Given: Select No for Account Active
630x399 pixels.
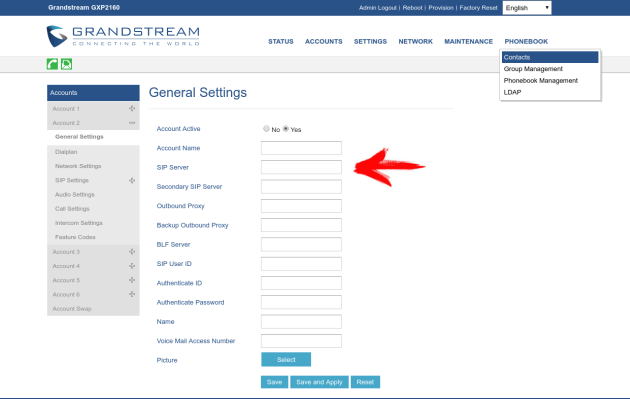Looking at the screenshot, I should point(266,129).
